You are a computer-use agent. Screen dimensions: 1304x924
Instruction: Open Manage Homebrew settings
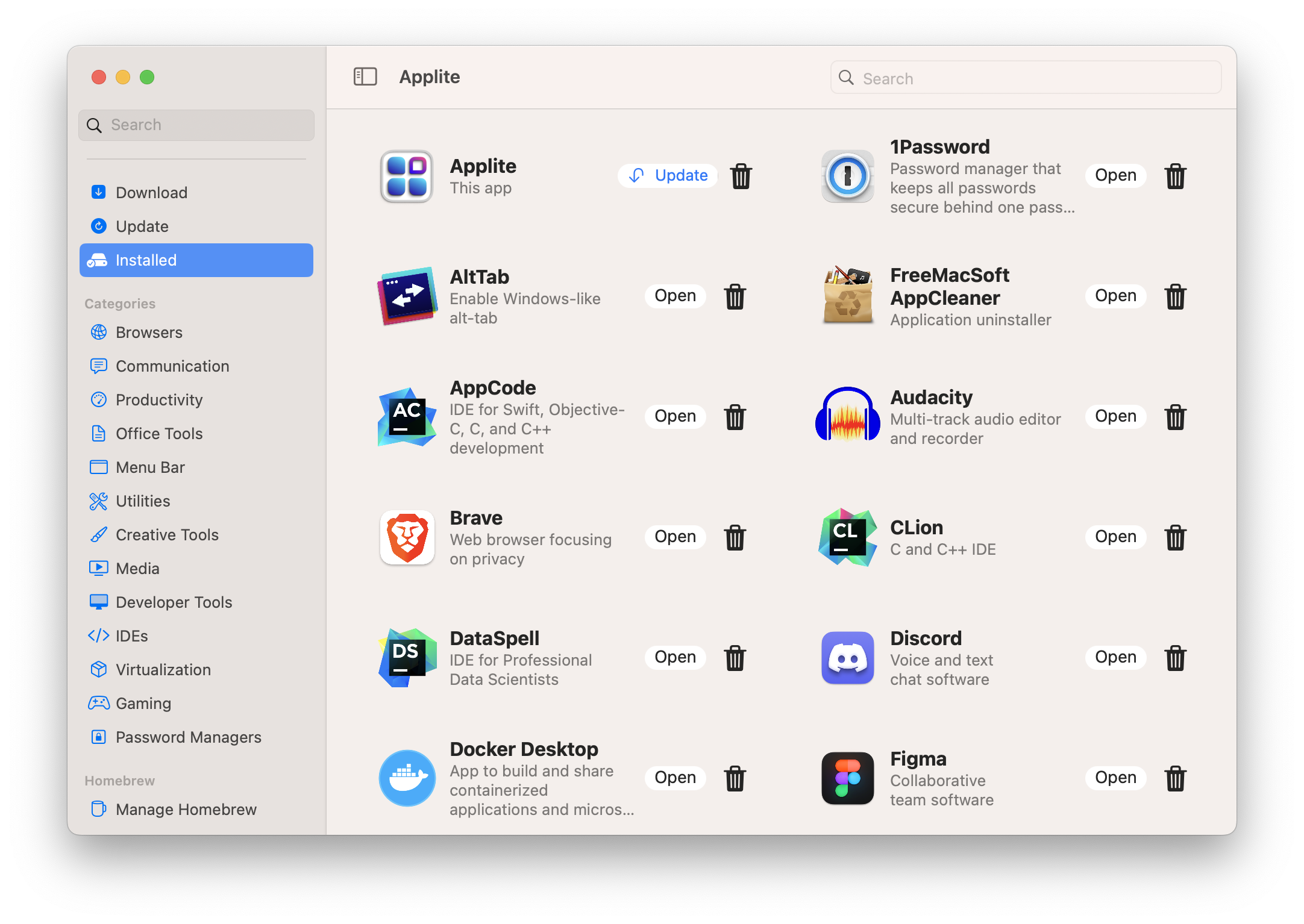pos(196,810)
